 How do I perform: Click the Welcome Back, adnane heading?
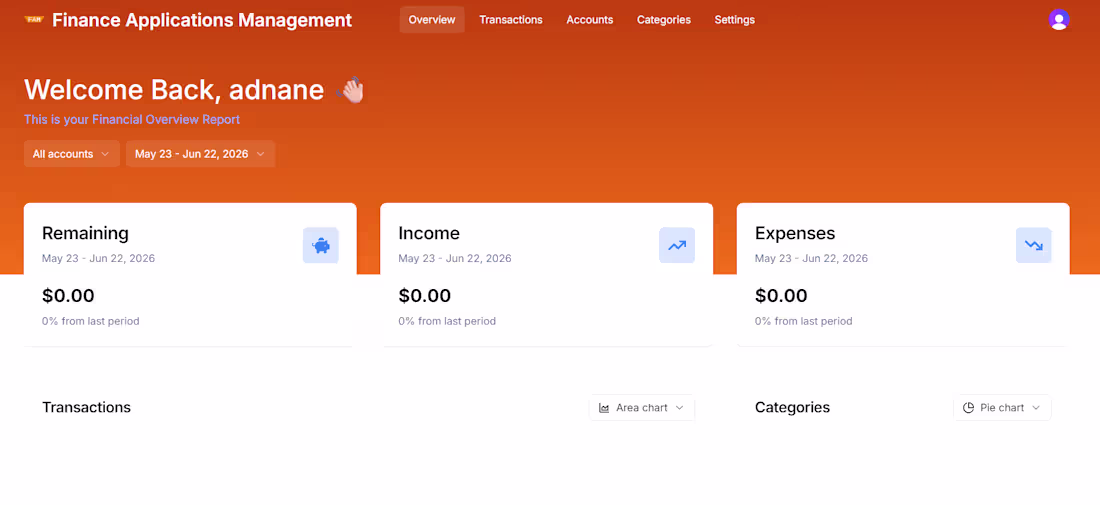[x=174, y=90]
